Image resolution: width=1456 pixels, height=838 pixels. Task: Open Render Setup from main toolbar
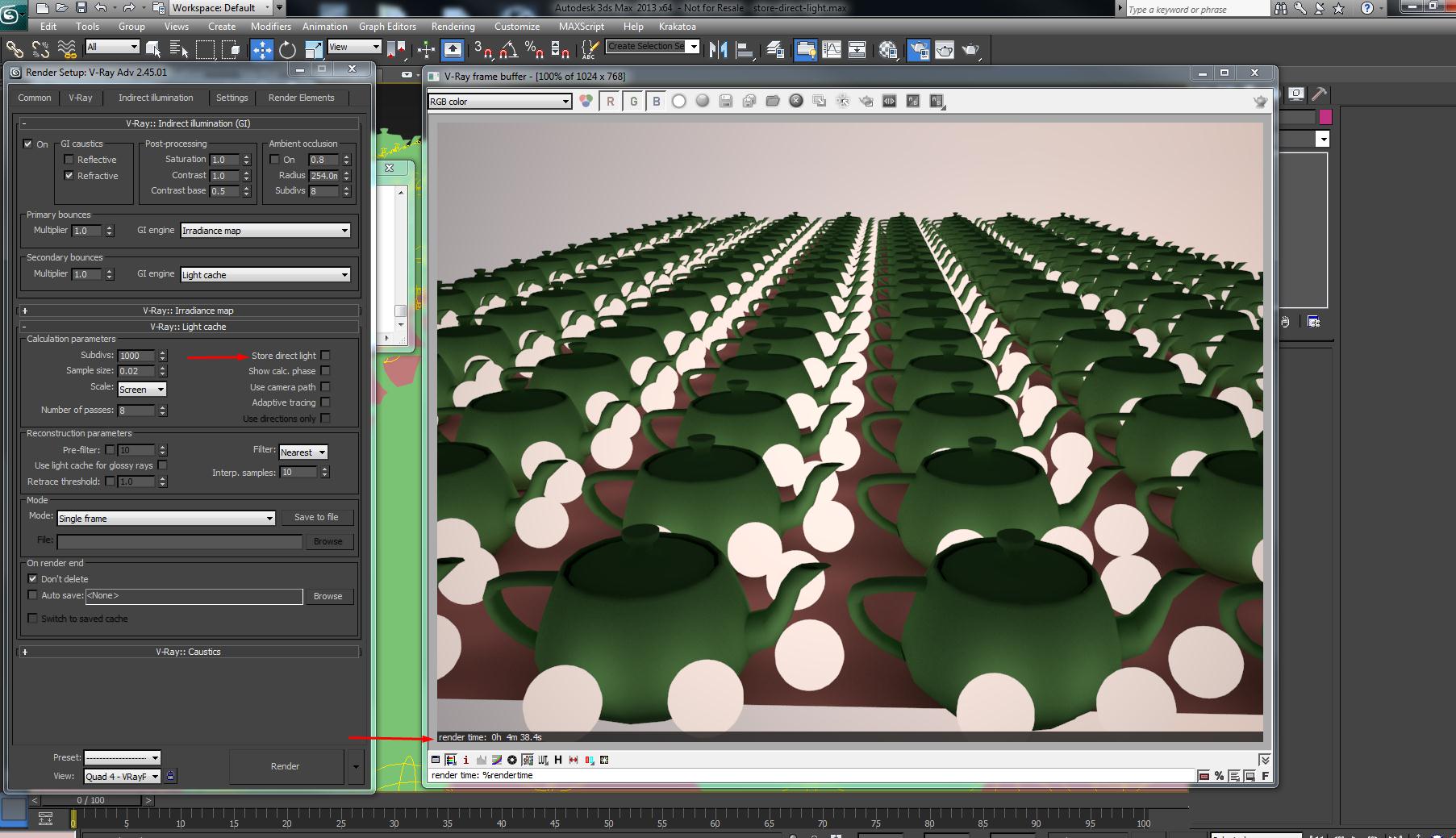click(918, 50)
